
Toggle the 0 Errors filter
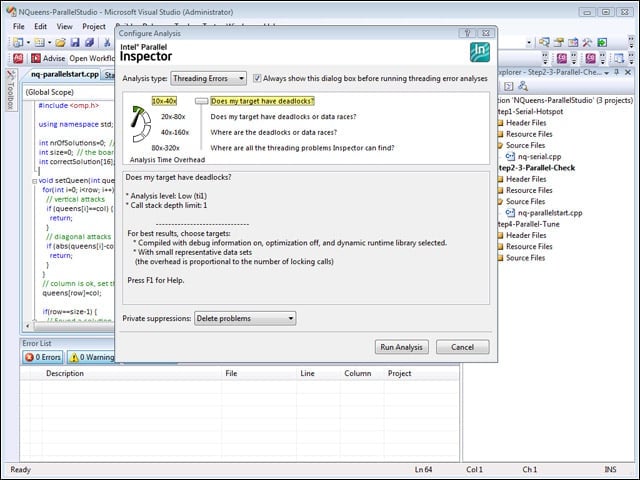click(43, 357)
